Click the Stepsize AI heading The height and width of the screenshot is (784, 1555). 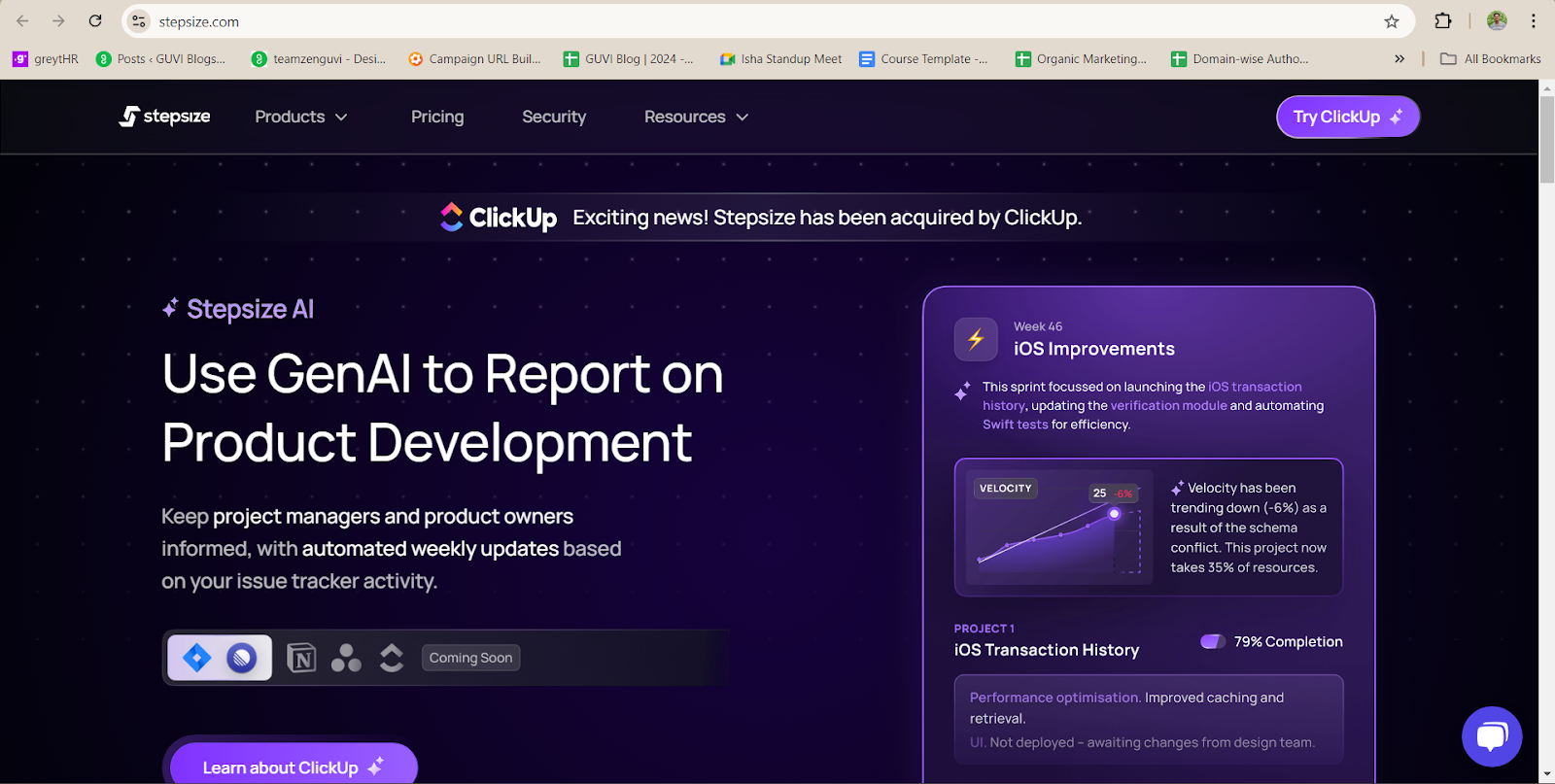(x=238, y=309)
